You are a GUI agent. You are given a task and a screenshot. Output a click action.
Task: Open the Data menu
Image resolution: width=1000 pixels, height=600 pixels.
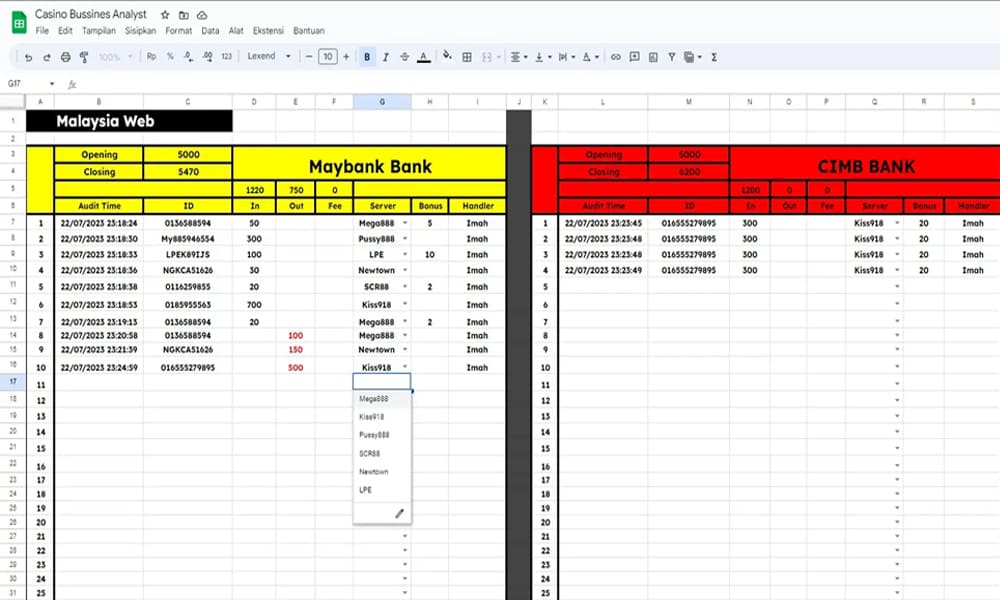point(210,31)
